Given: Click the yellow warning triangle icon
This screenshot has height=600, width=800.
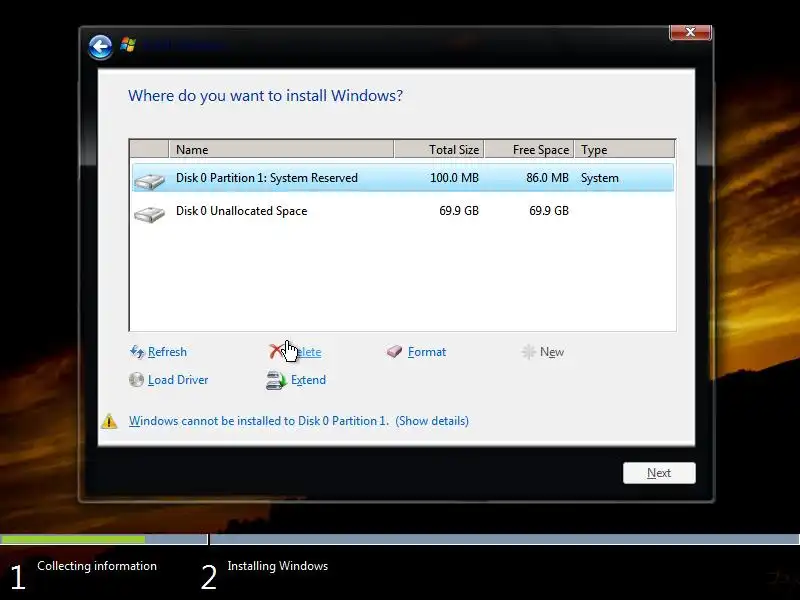Looking at the screenshot, I should point(109,421).
